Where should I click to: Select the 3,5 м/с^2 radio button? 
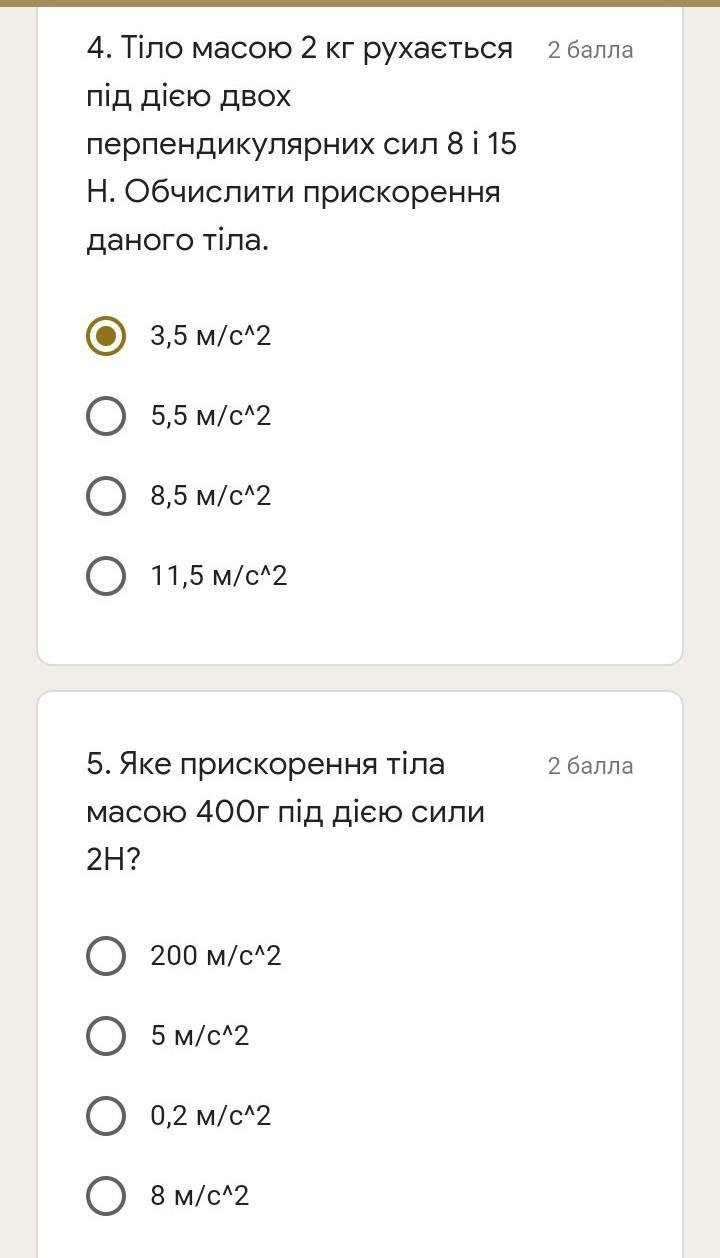106,336
